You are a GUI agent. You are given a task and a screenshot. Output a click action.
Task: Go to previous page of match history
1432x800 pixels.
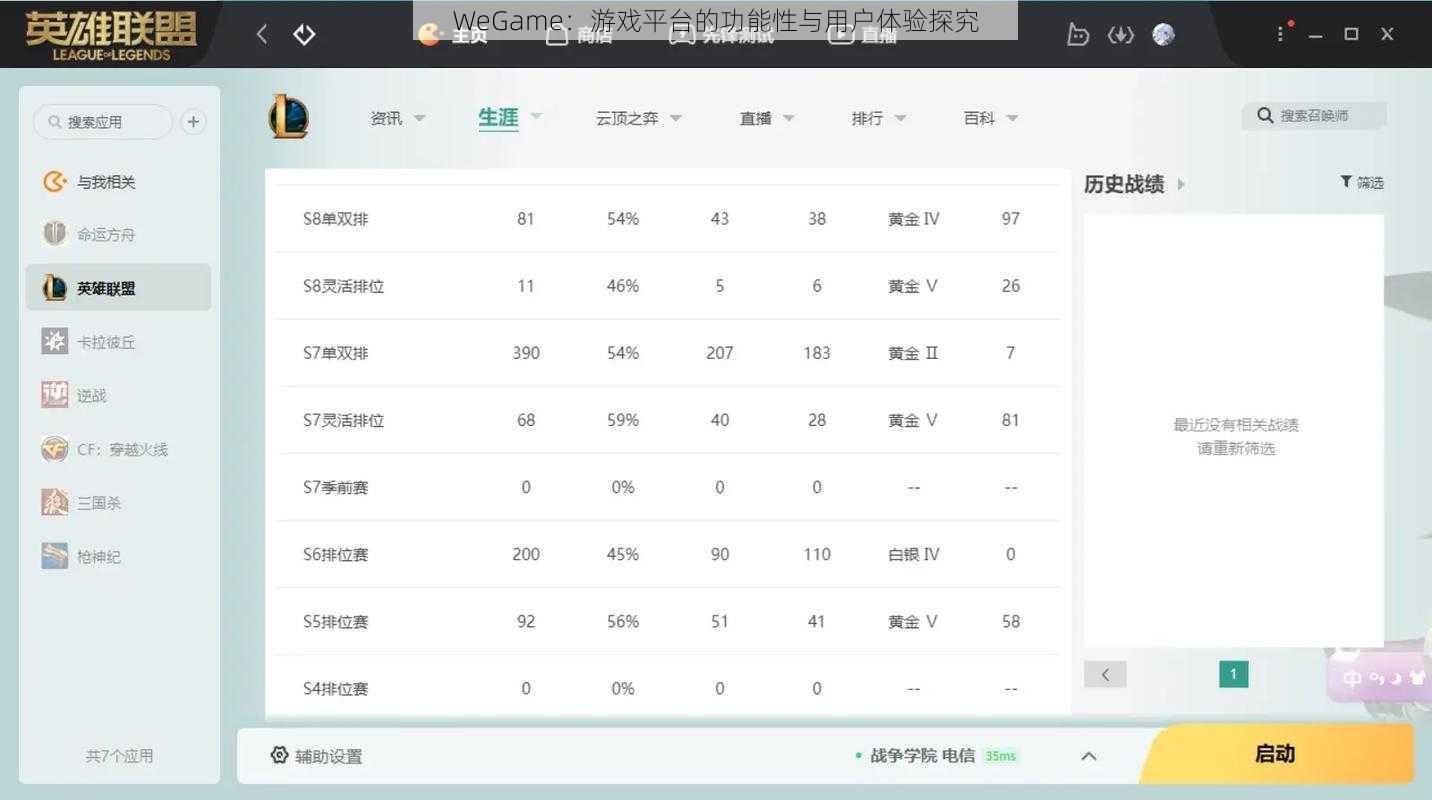[1105, 674]
